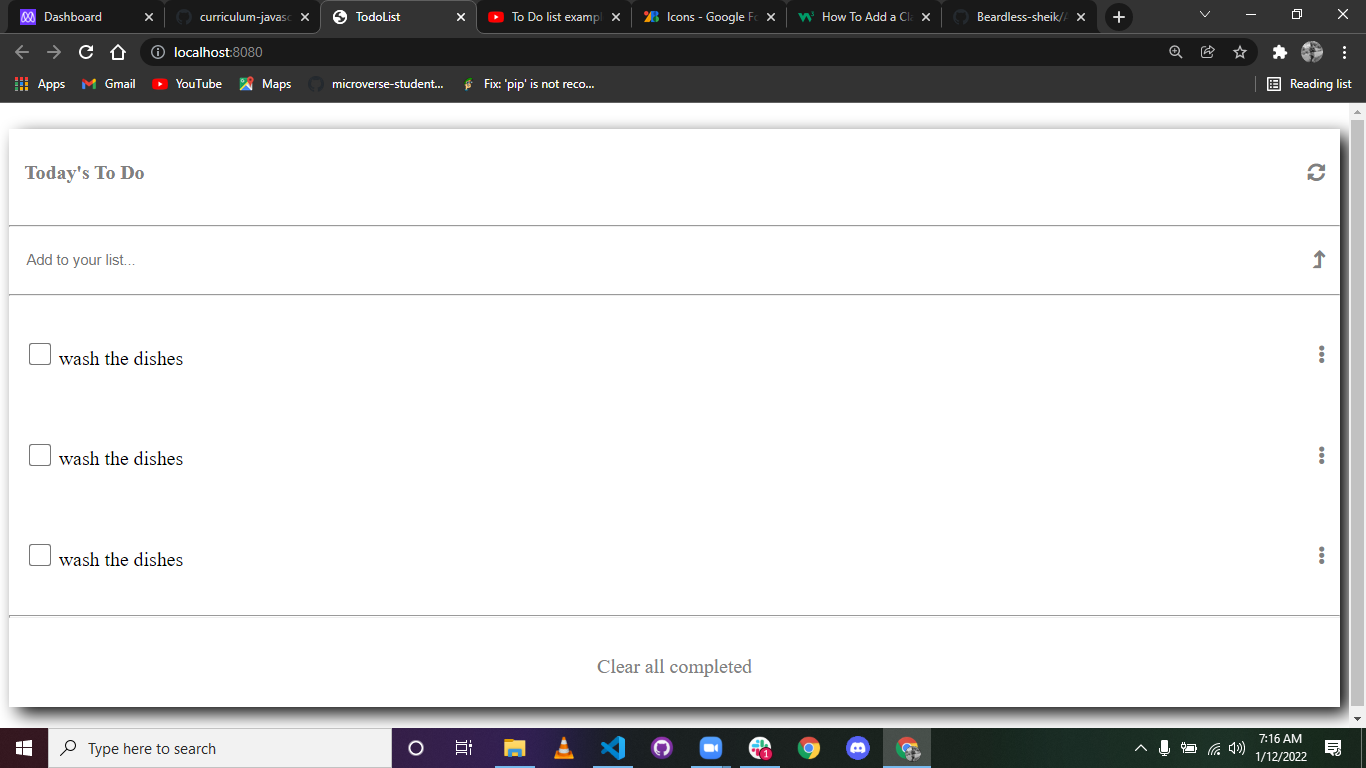Open Discord from taskbar
This screenshot has height=768, width=1366.
tap(858, 748)
